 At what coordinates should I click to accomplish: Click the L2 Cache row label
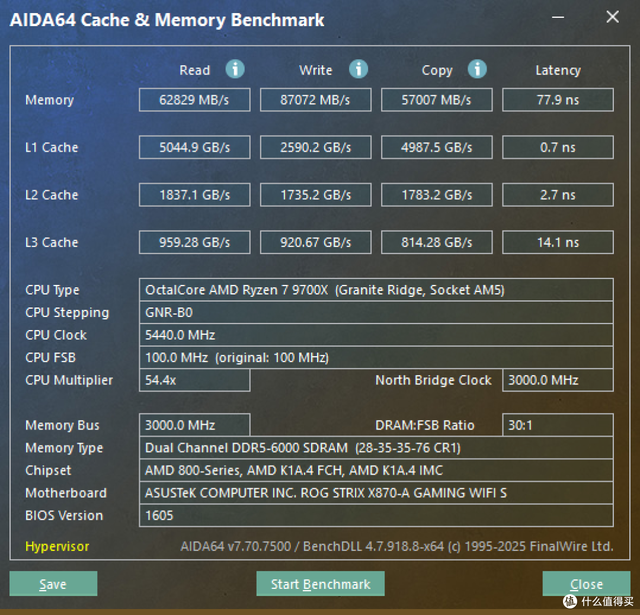[x=51, y=195]
